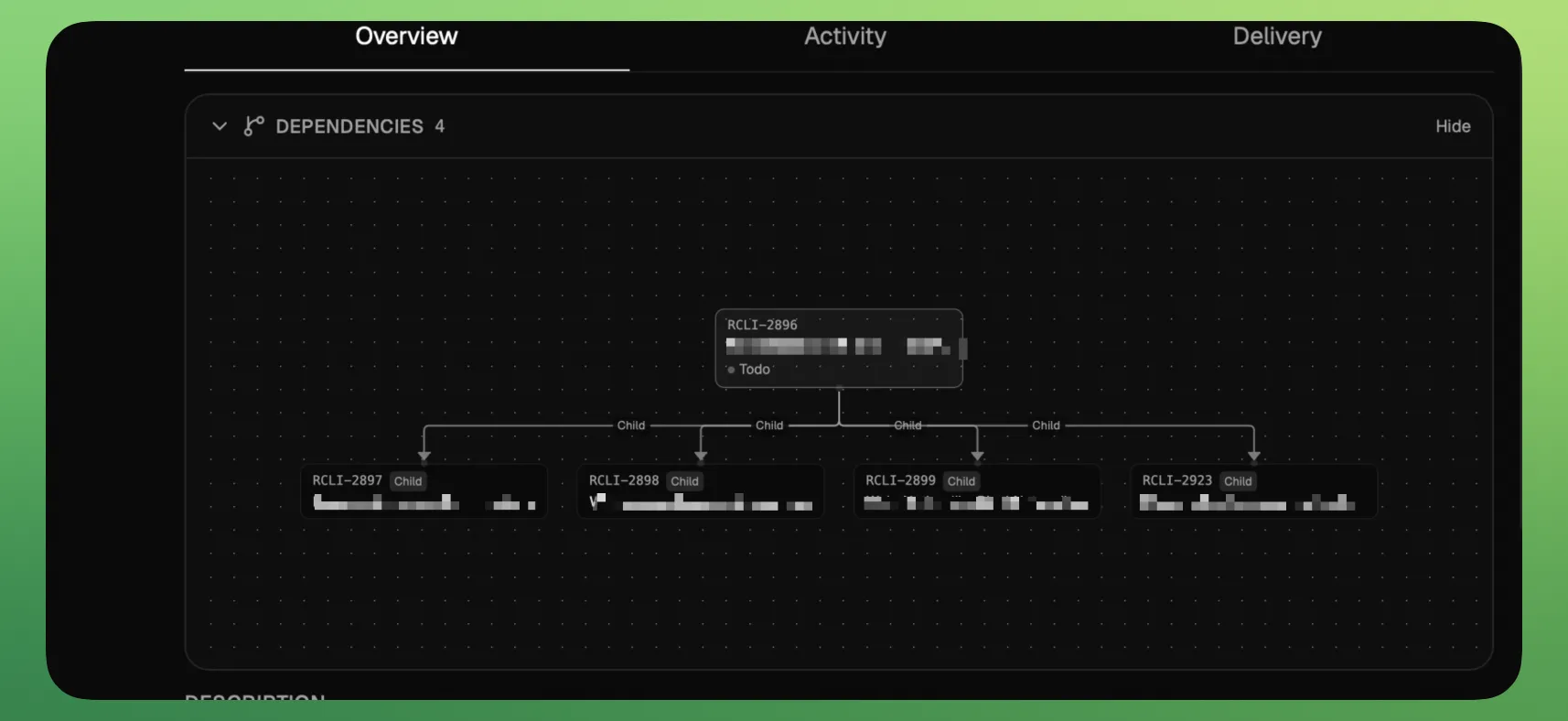The height and width of the screenshot is (721, 1568).
Task: Open the child issue card RCLI-2897
Action: tap(424, 491)
